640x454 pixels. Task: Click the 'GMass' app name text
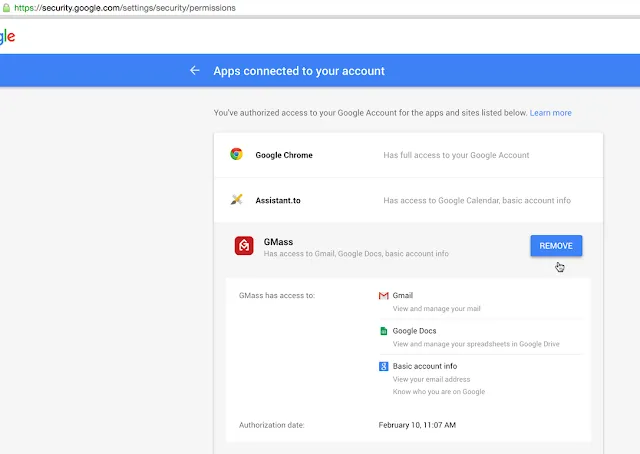coord(278,242)
